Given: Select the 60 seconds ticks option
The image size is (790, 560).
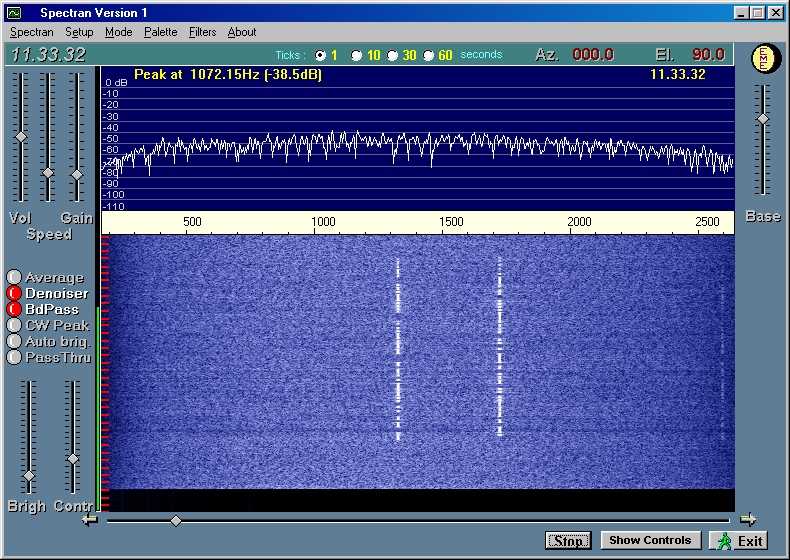Looking at the screenshot, I should pos(429,55).
